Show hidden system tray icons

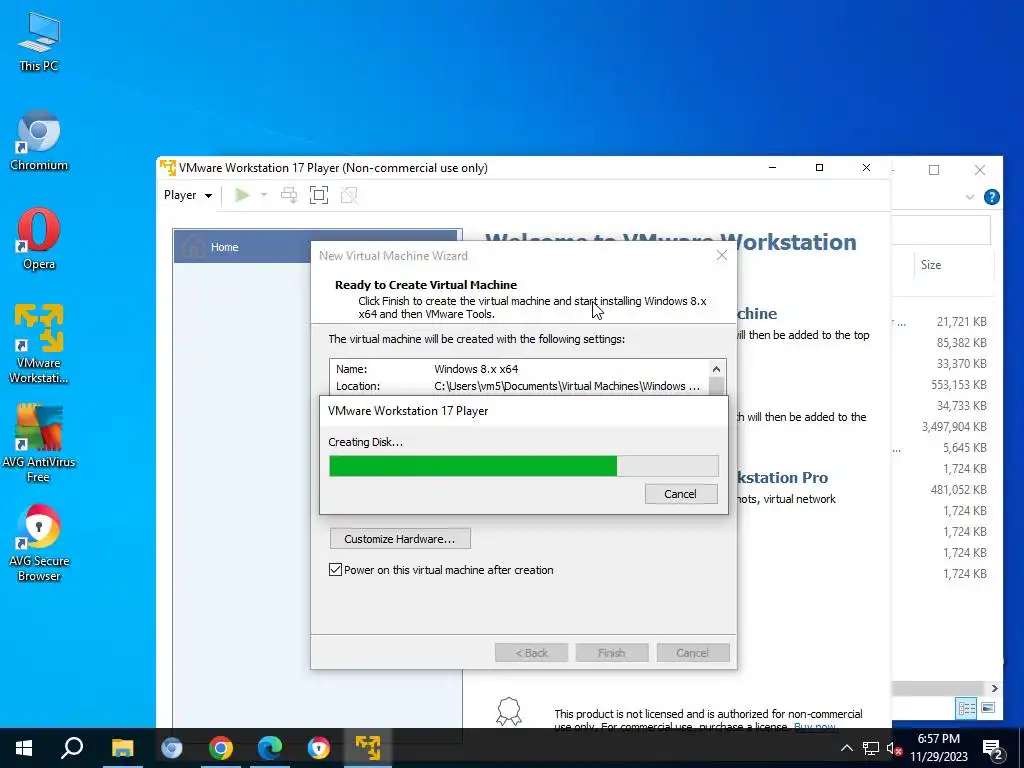point(846,748)
